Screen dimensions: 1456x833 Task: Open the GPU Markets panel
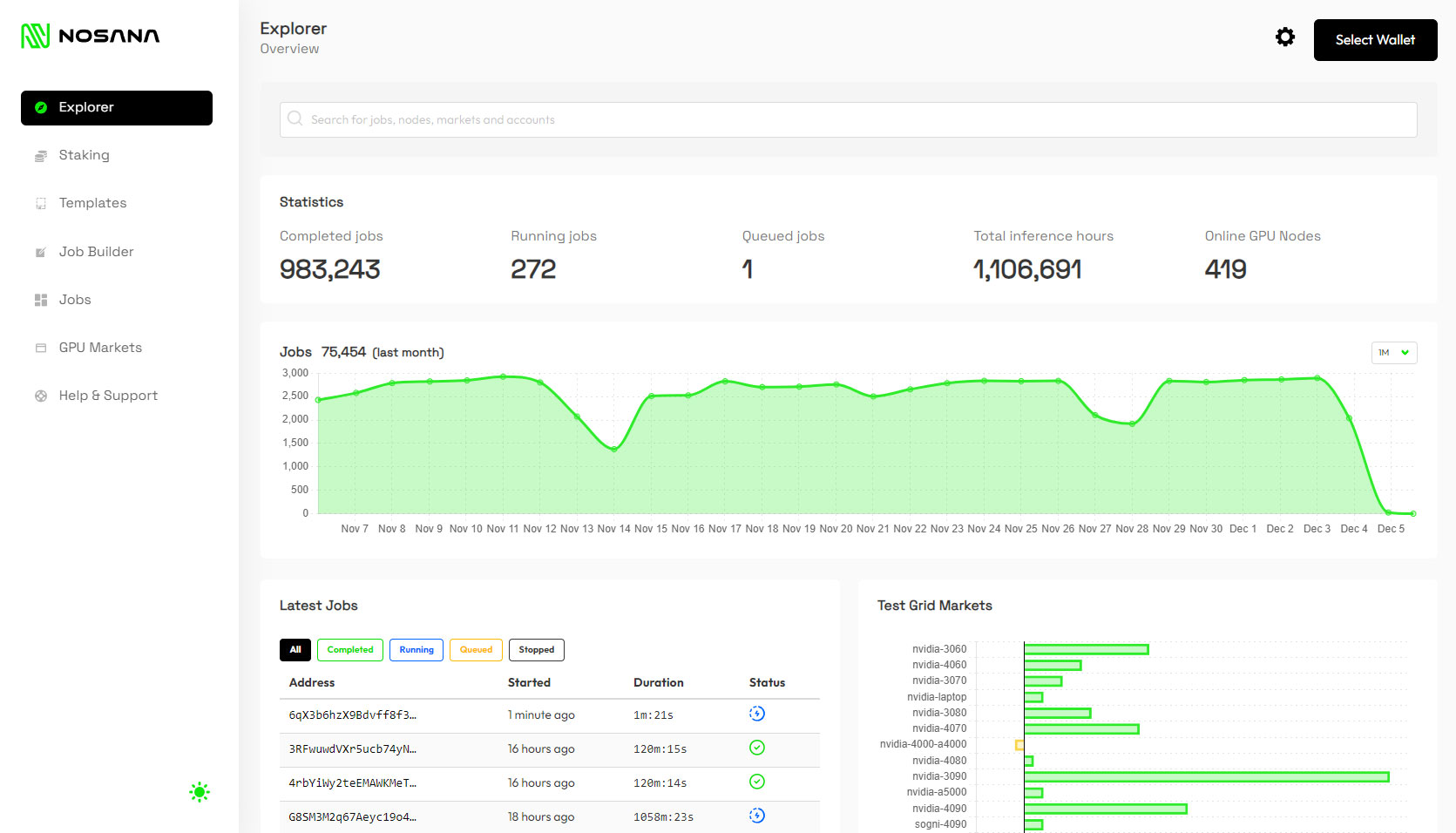[x=99, y=347]
